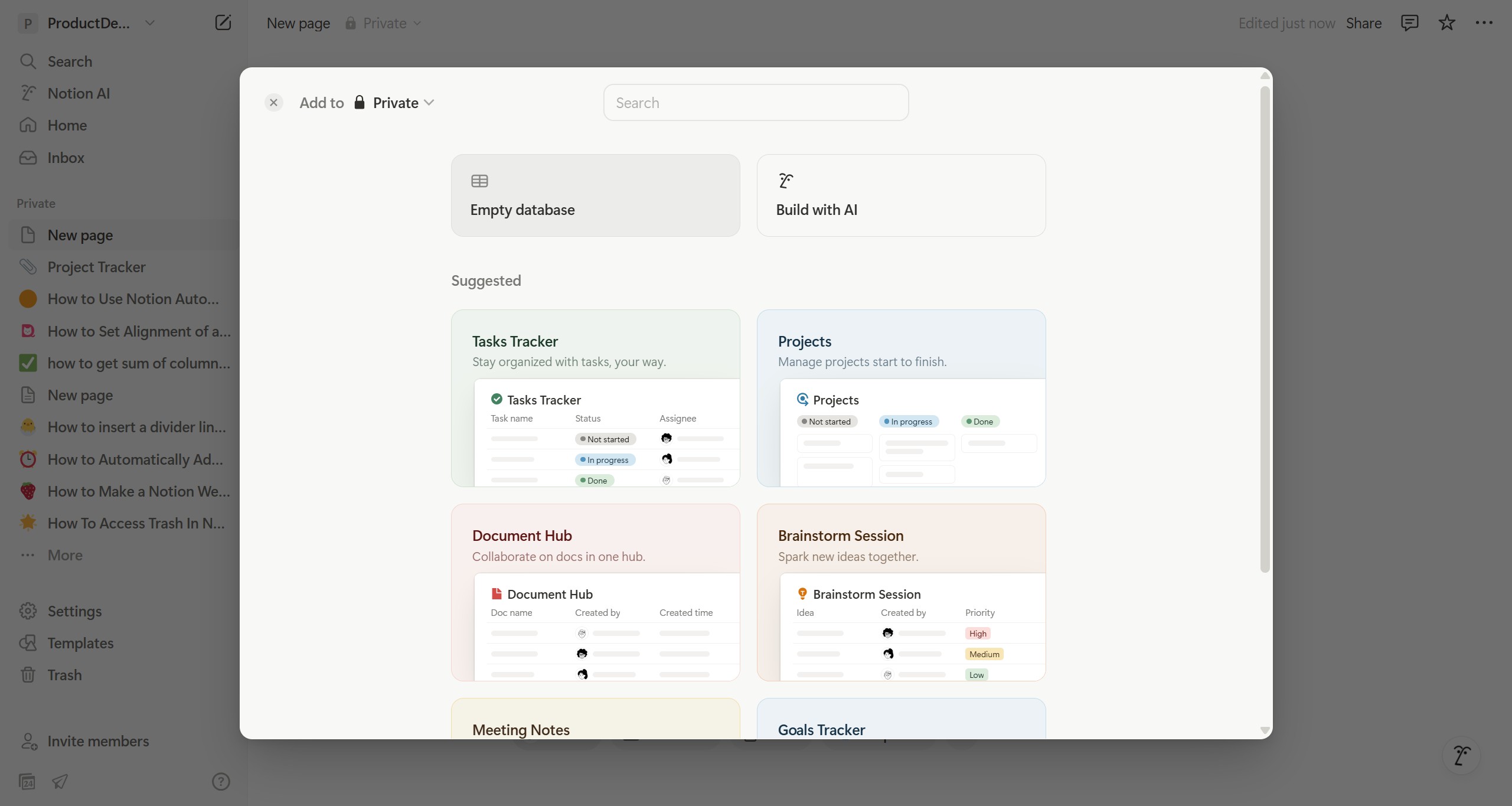Click the Edited just now label
Image resolution: width=1512 pixels, height=806 pixels.
point(1286,23)
